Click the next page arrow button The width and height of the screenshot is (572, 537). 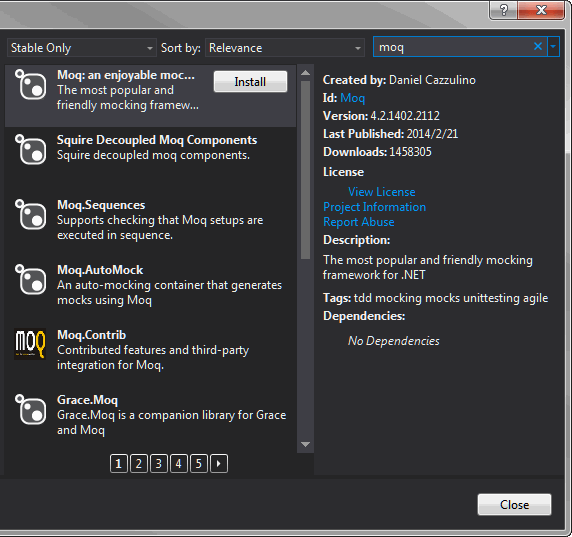(219, 464)
